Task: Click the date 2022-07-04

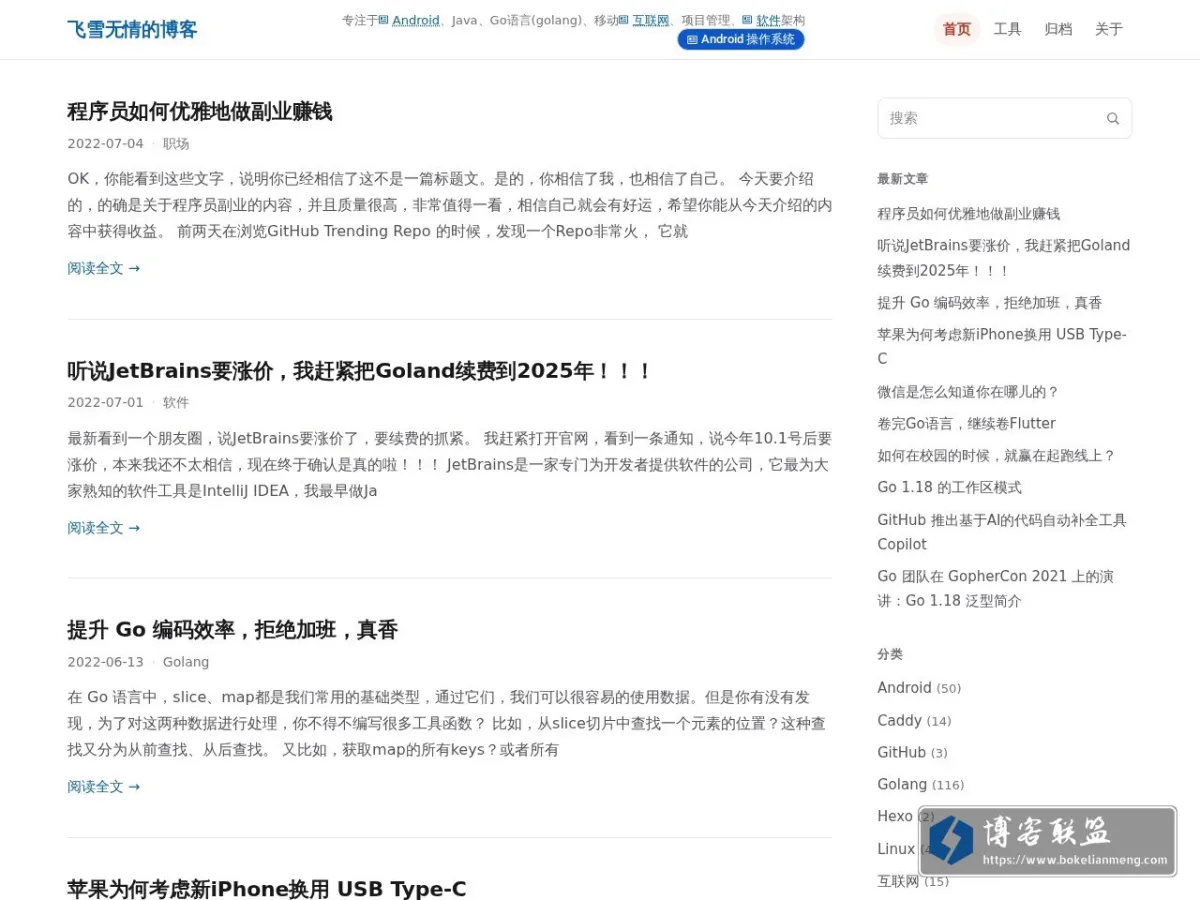Action: [x=106, y=144]
